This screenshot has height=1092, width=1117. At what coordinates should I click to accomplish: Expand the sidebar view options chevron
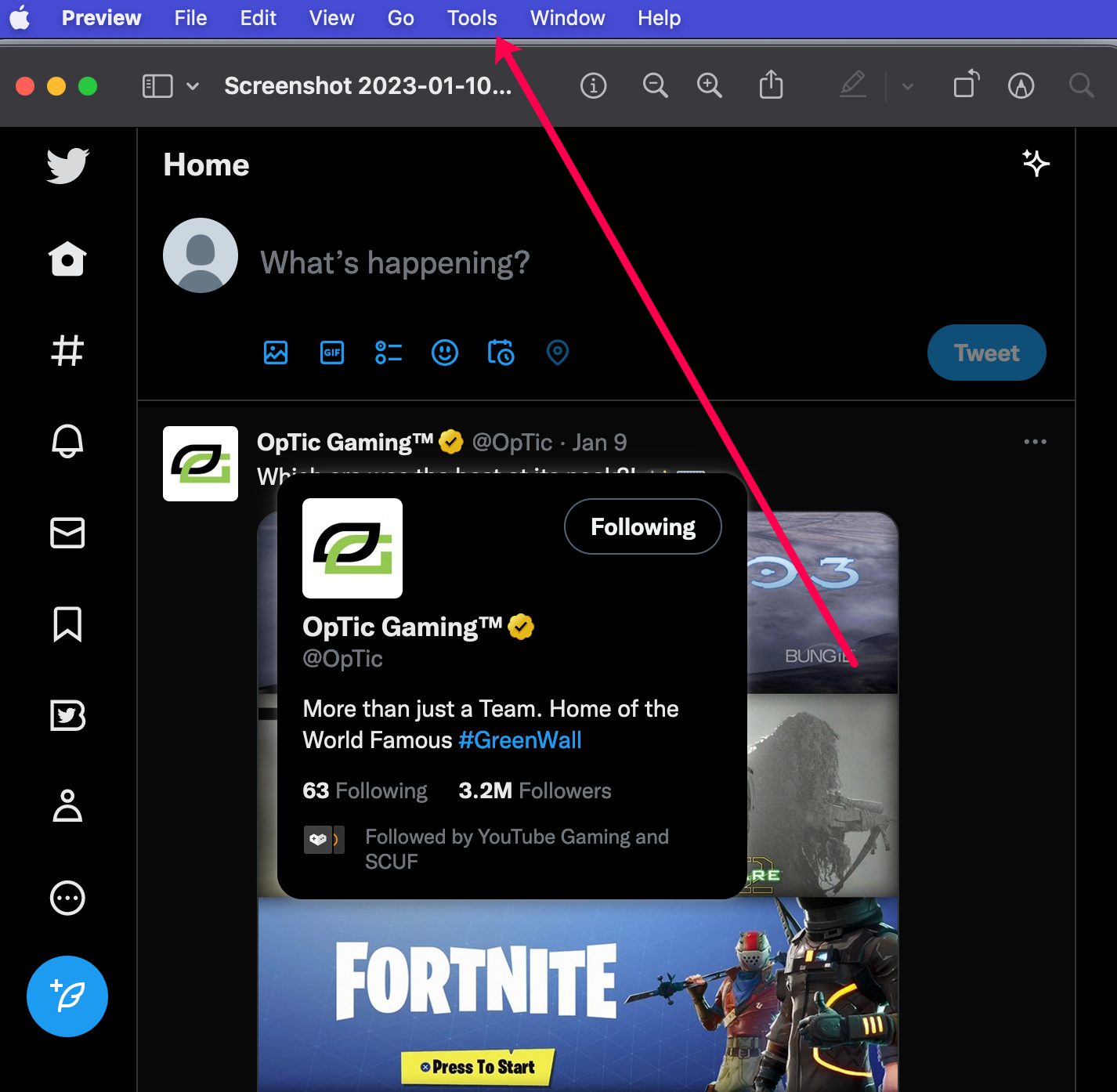[x=193, y=86]
